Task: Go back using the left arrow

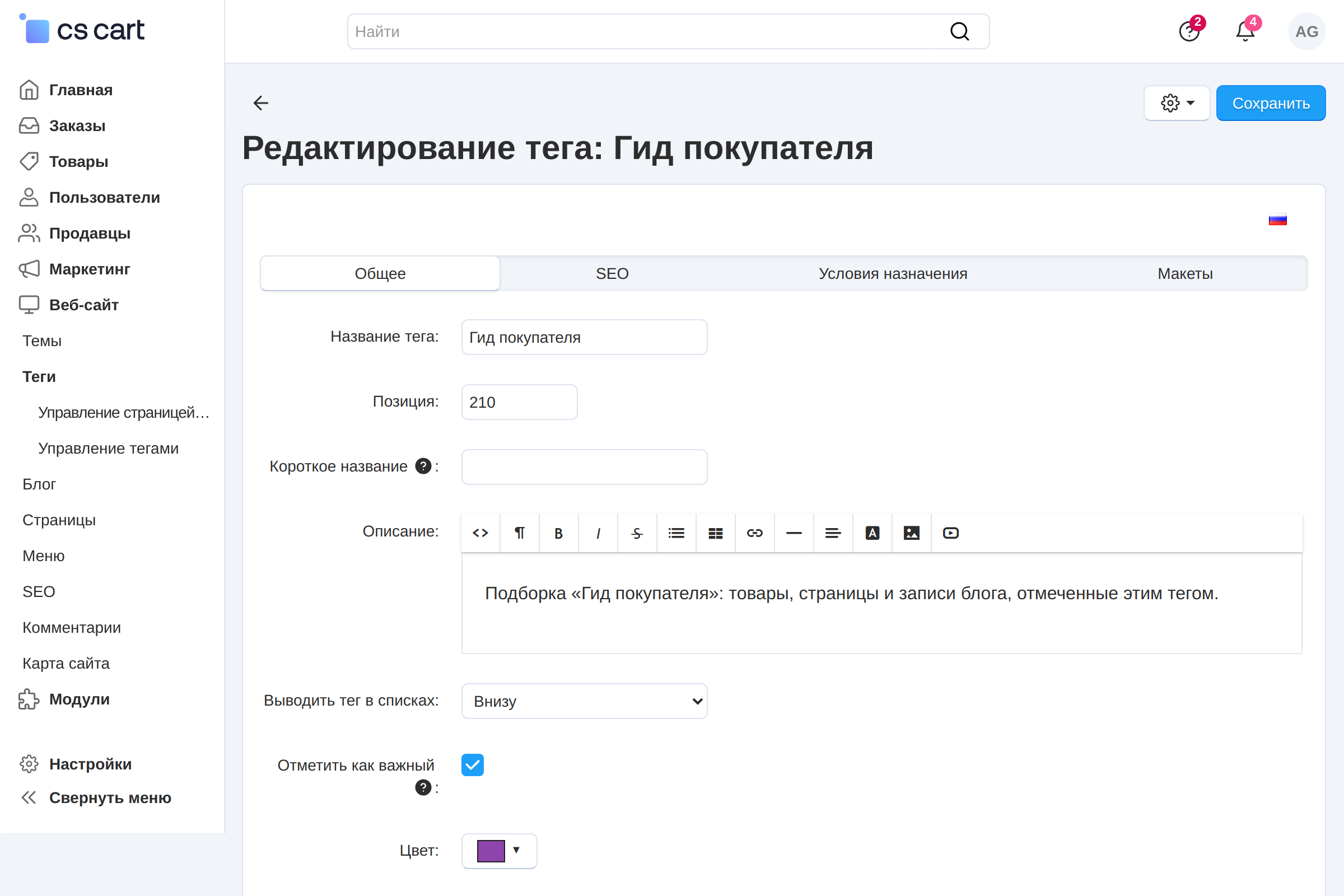Action: tap(261, 103)
